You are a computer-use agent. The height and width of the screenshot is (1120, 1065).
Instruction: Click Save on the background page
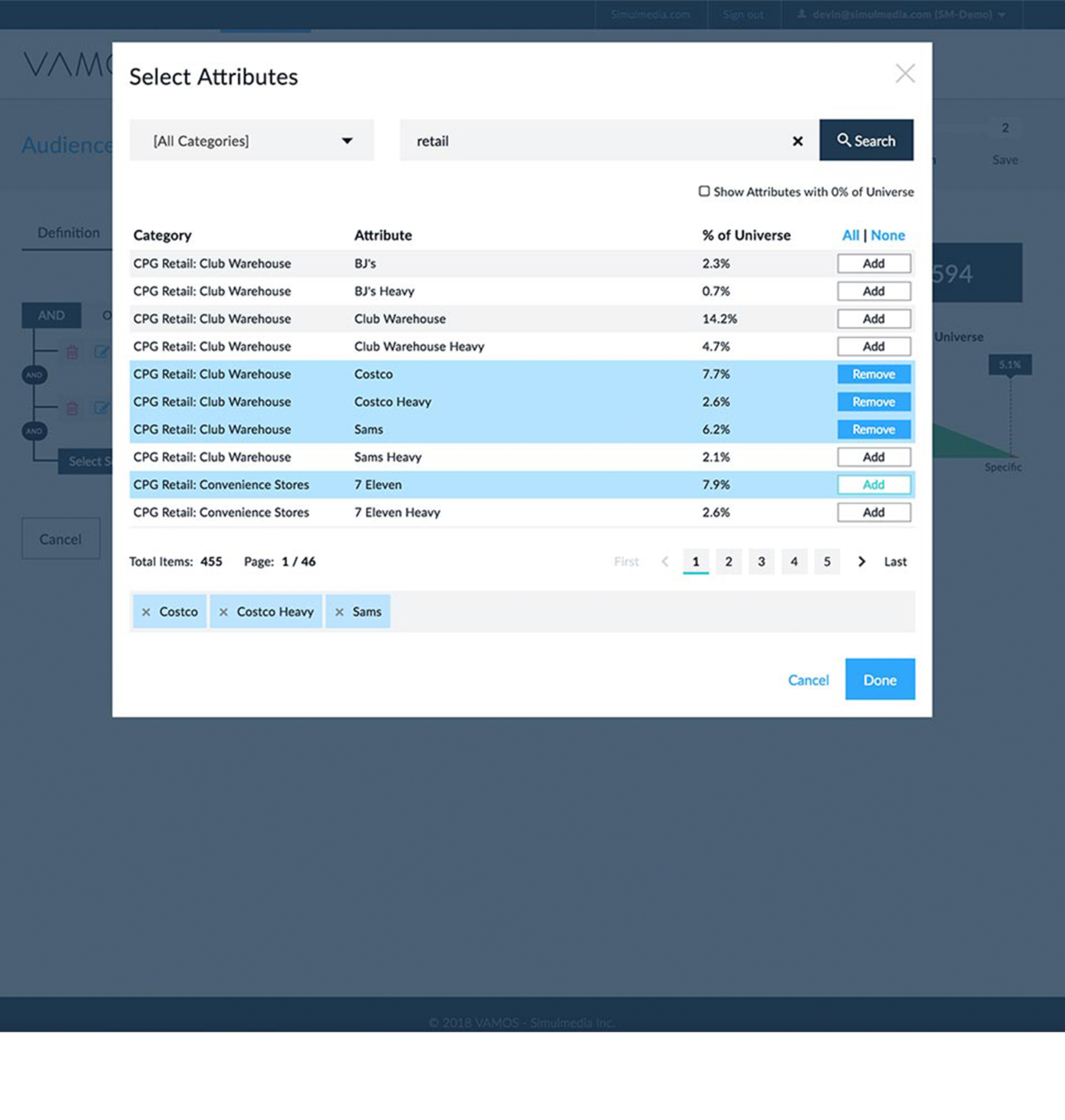coord(1005,160)
